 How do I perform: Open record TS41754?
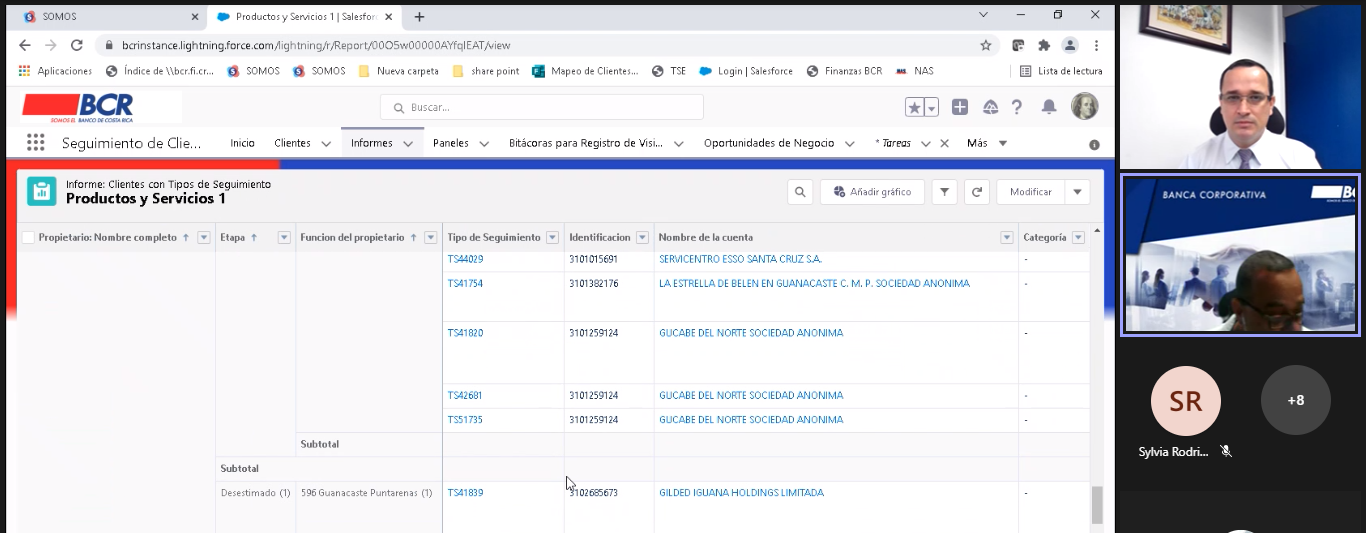pyautogui.click(x=465, y=284)
